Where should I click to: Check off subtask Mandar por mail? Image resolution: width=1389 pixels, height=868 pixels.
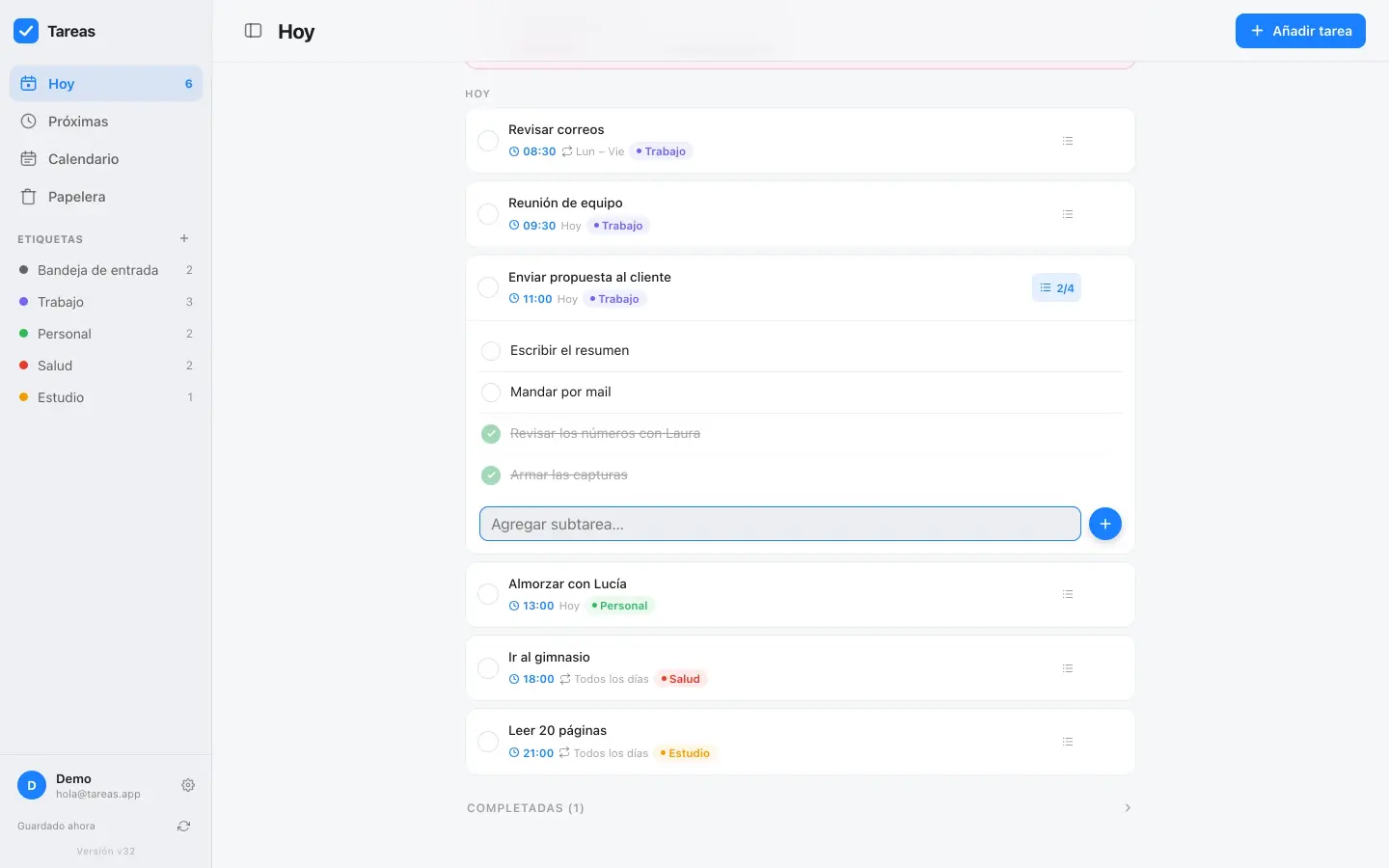(x=491, y=393)
